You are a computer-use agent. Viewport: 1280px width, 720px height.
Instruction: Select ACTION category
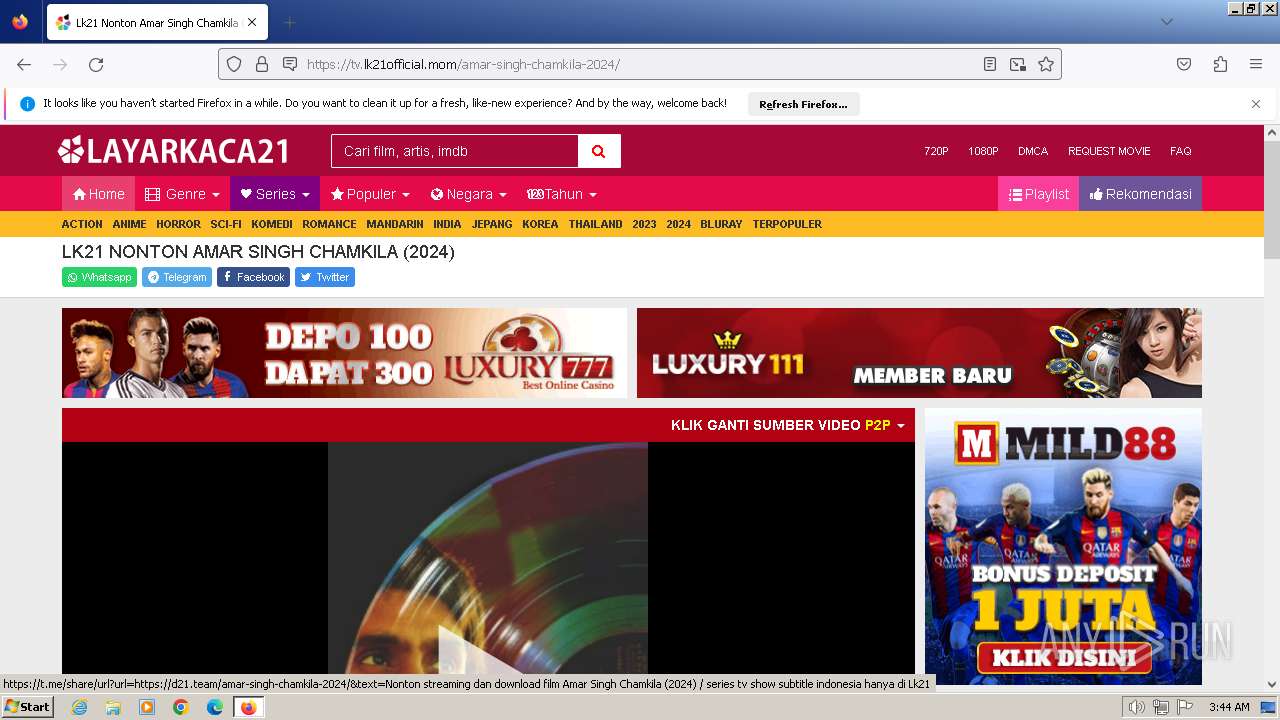tap(82, 224)
